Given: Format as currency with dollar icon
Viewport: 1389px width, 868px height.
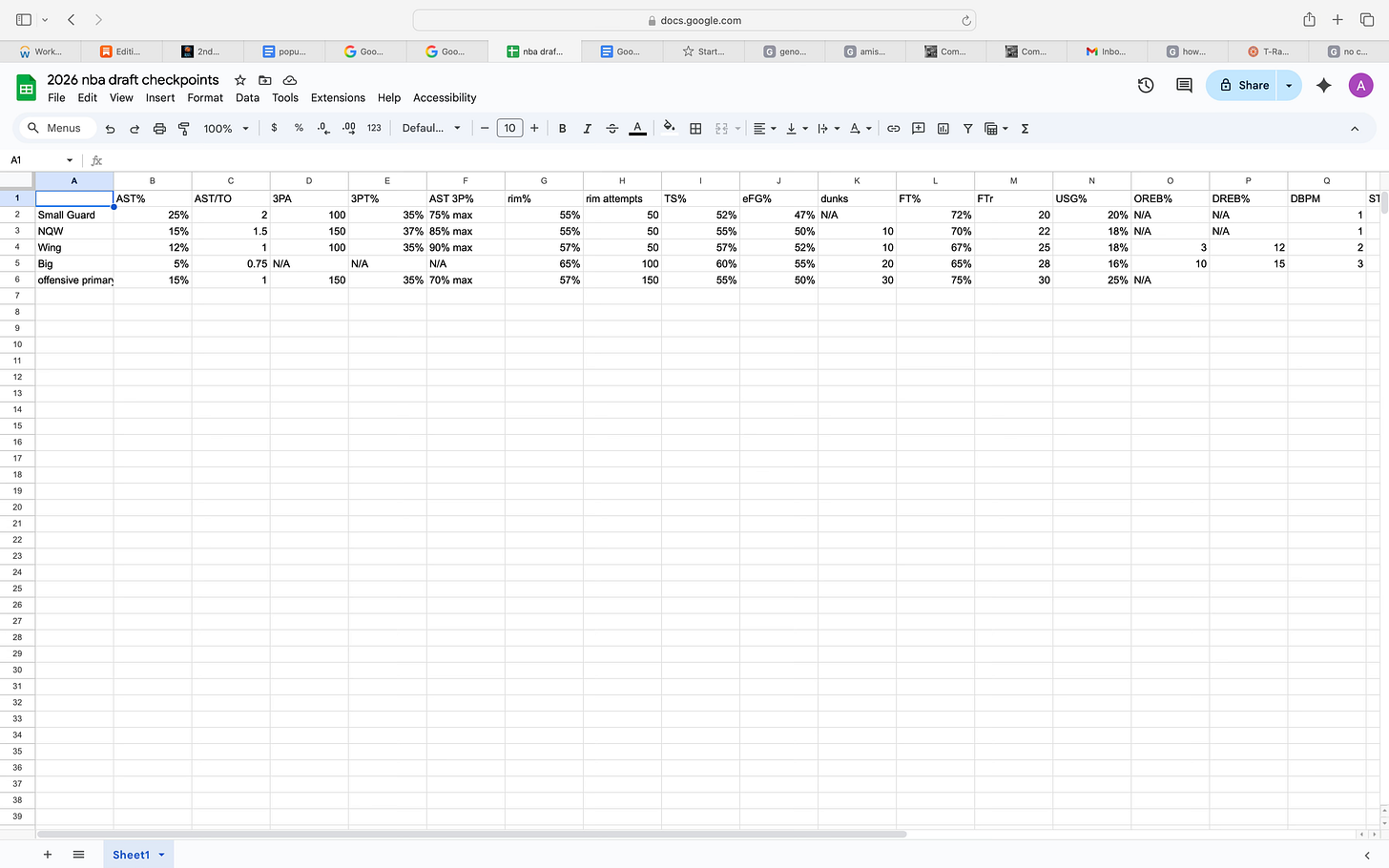Looking at the screenshot, I should (274, 128).
